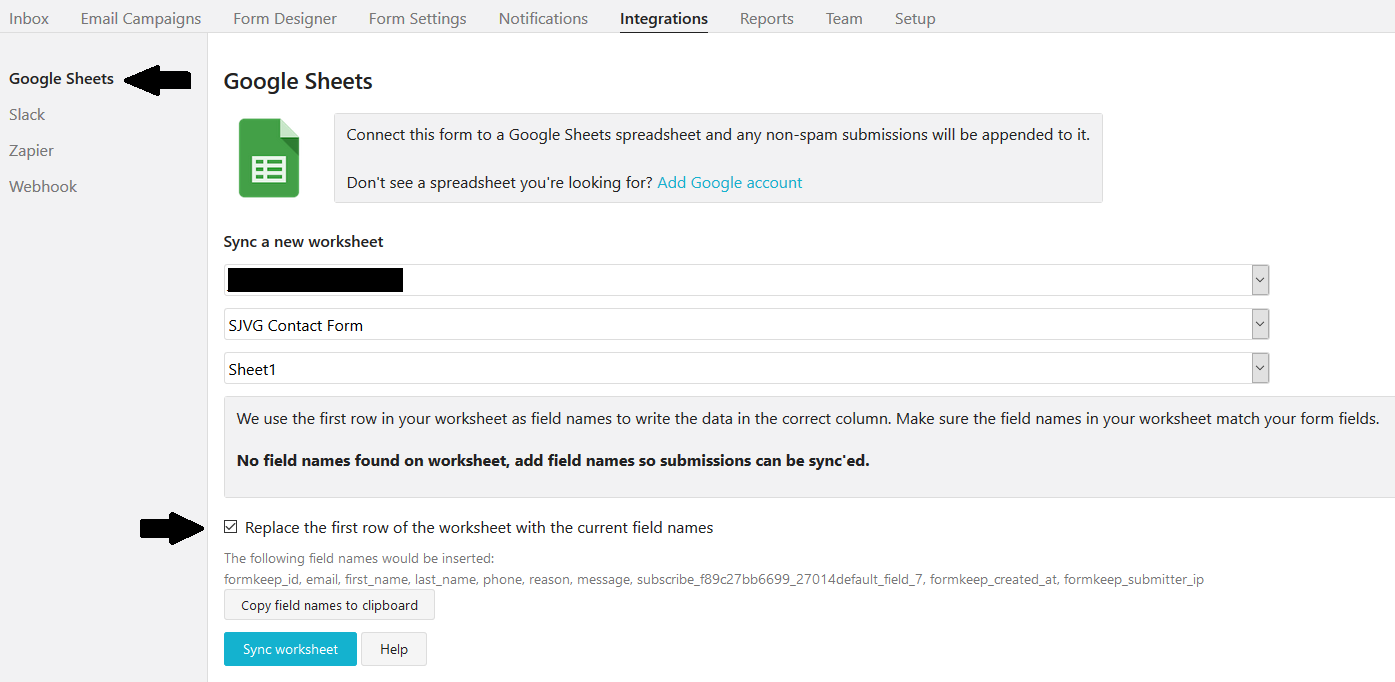This screenshot has width=1395, height=682.
Task: Open the Webhook integration in the sidebar
Action: point(43,187)
